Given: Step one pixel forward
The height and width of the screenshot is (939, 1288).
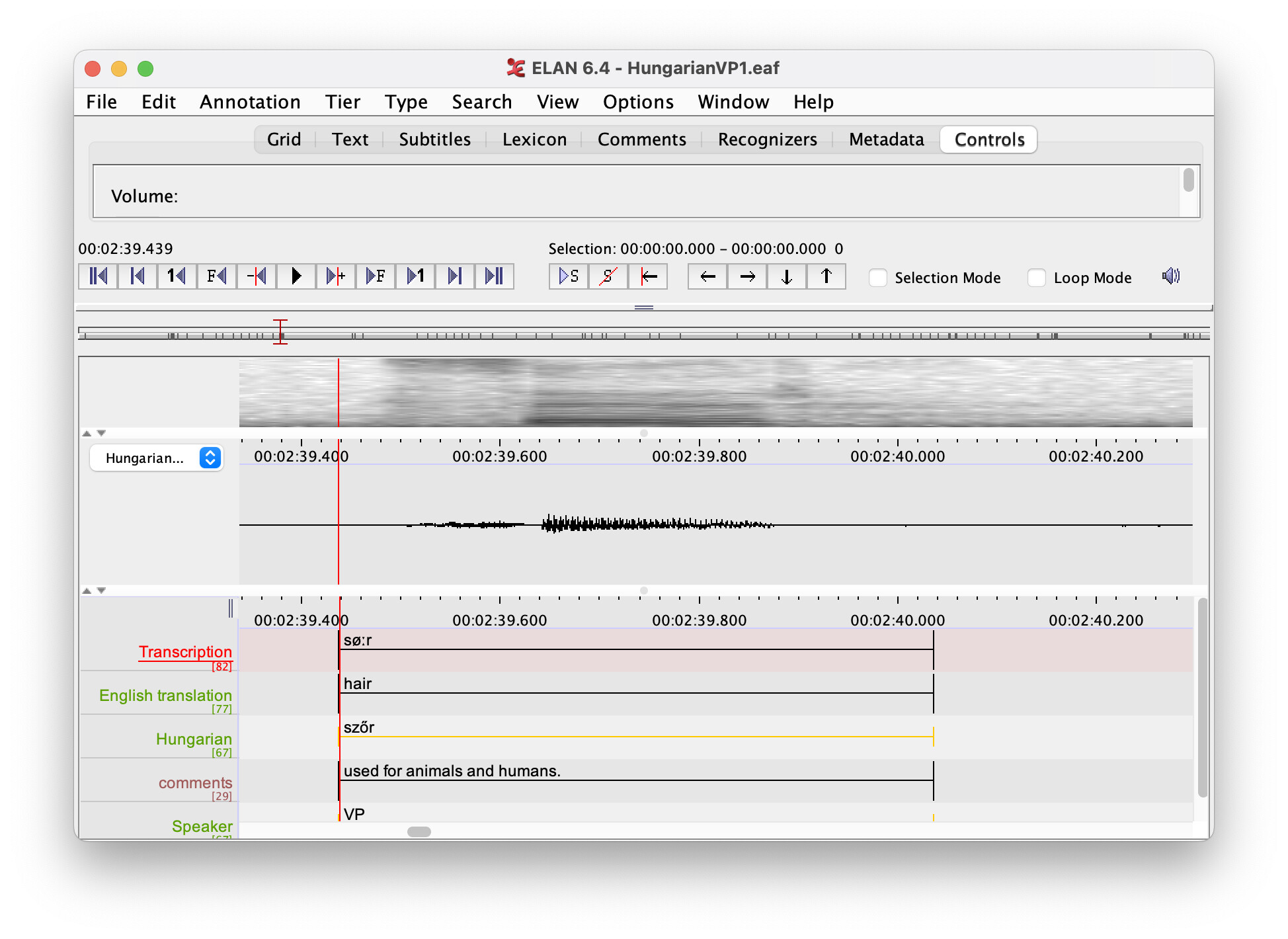Looking at the screenshot, I should click(336, 276).
